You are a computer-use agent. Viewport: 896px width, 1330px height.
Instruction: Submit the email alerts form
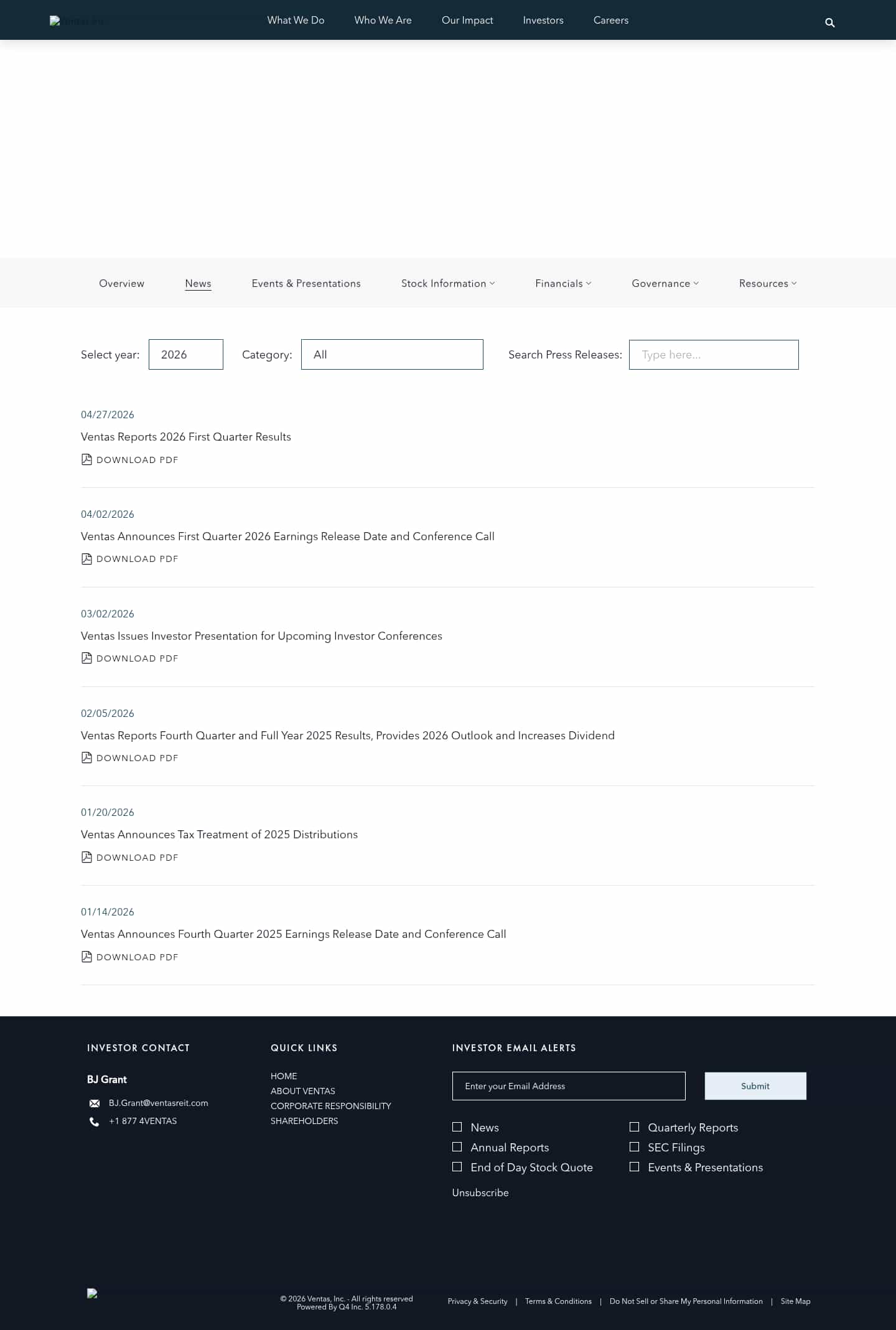[x=755, y=1085]
